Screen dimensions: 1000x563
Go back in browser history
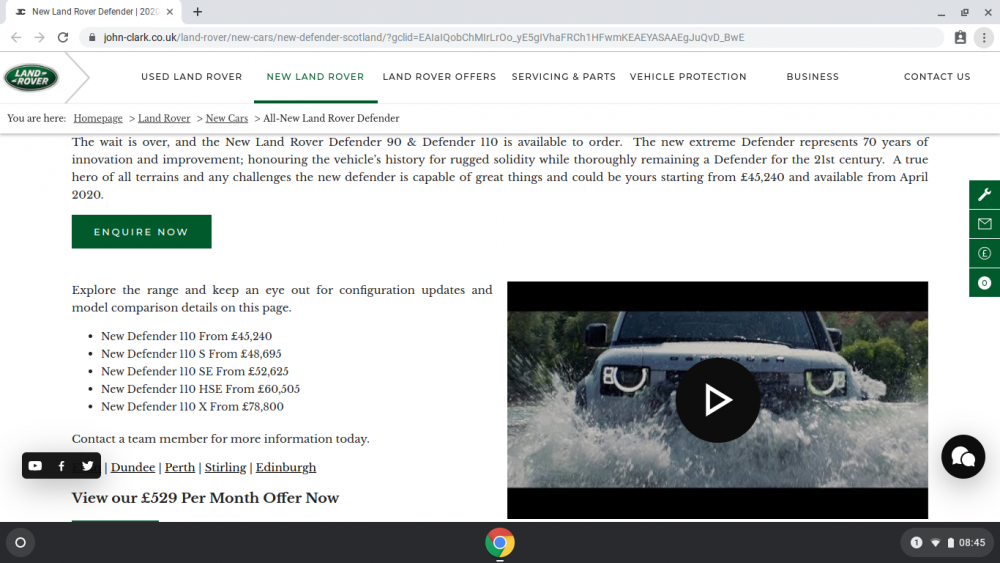[x=16, y=38]
